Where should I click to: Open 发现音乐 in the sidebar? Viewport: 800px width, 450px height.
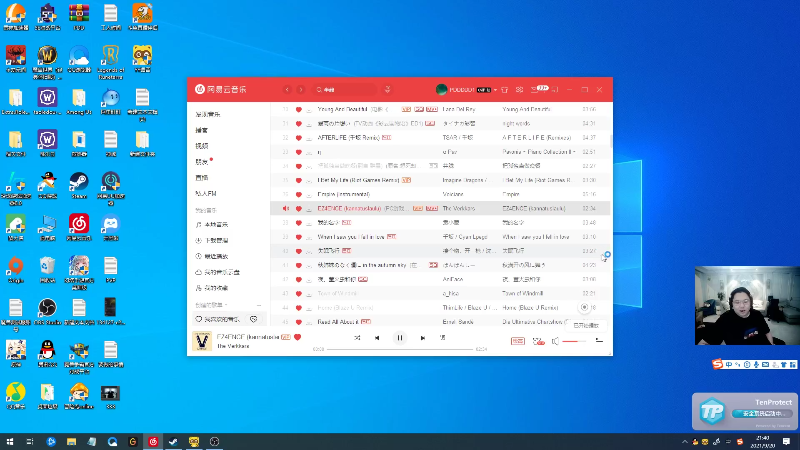pyautogui.click(x=208, y=114)
